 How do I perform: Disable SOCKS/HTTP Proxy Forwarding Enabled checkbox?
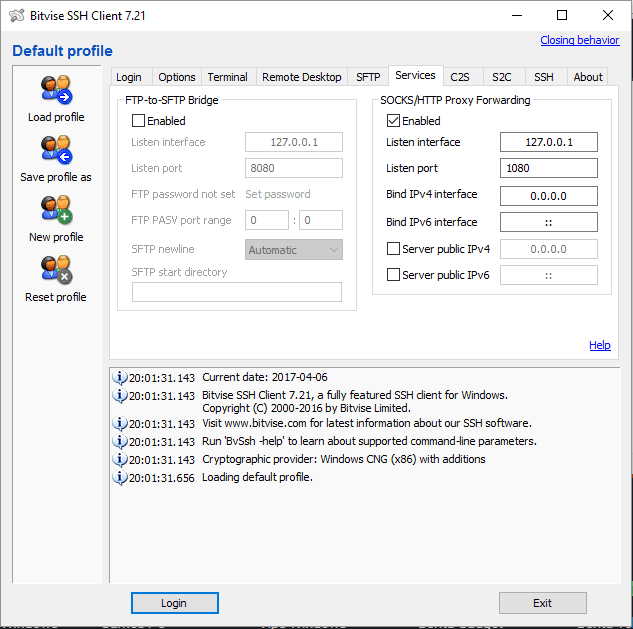[x=393, y=121]
